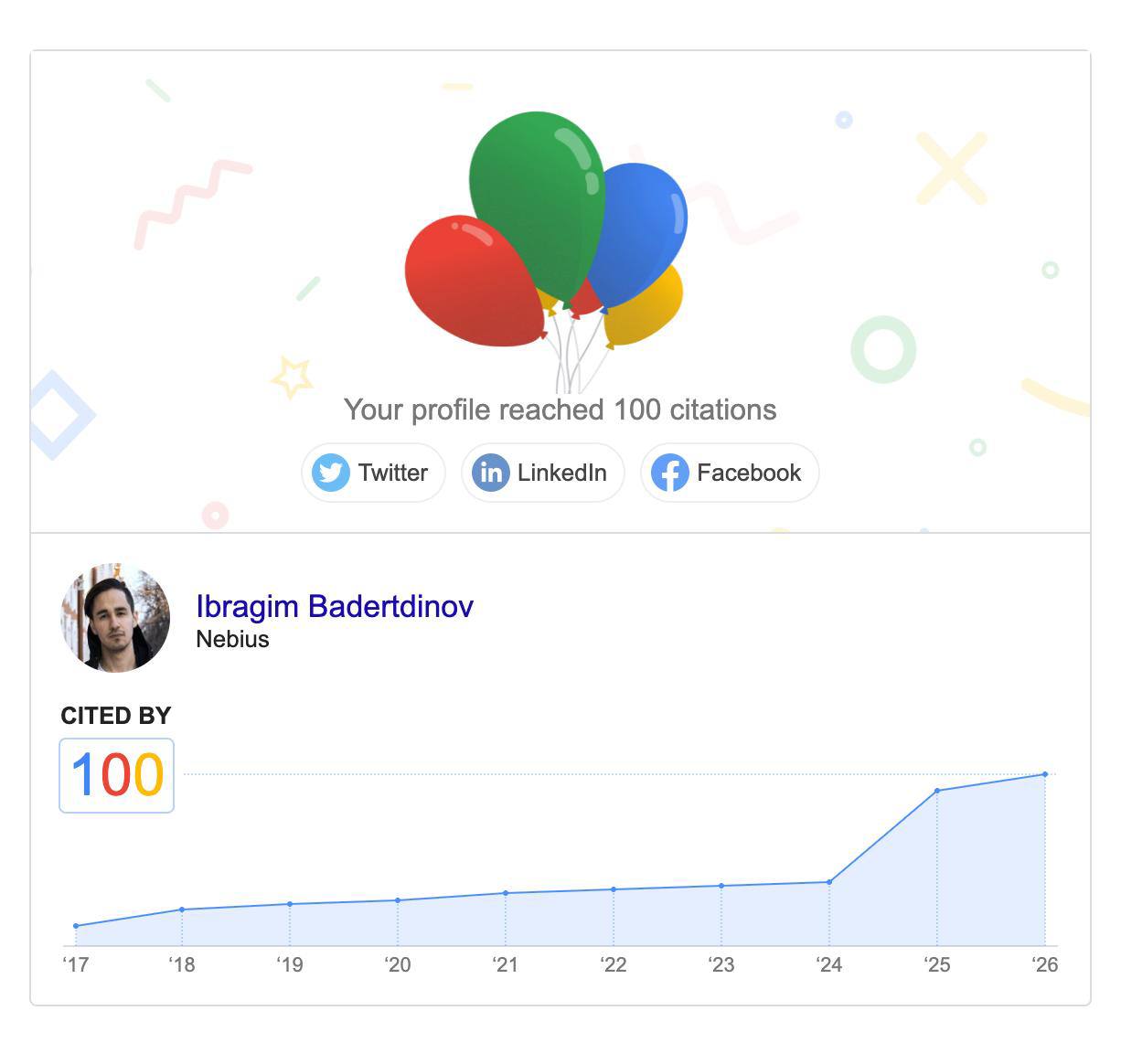Select the '24 data point on chart

click(x=829, y=882)
